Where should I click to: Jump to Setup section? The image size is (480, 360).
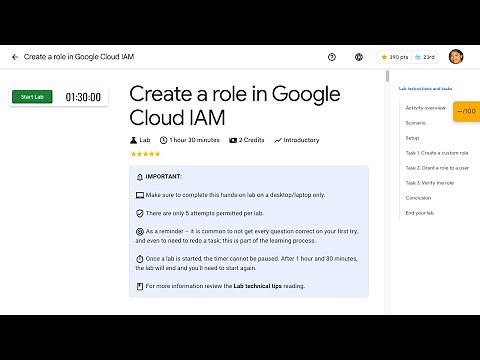click(412, 138)
